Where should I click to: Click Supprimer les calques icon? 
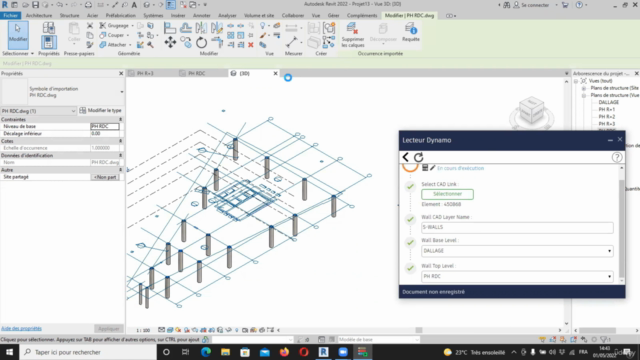352,29
